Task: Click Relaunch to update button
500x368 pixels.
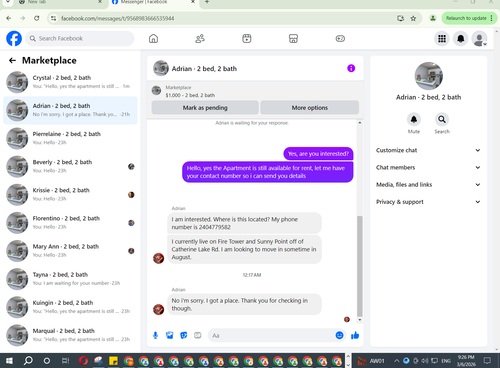Action: 468,18
